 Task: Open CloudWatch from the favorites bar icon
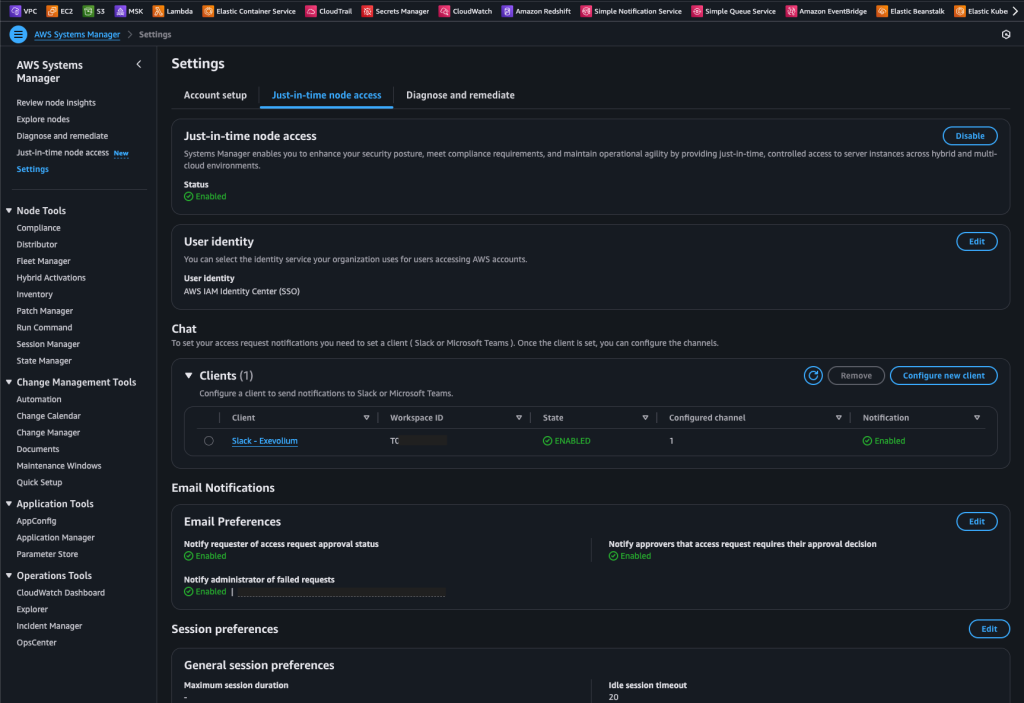[x=444, y=11]
